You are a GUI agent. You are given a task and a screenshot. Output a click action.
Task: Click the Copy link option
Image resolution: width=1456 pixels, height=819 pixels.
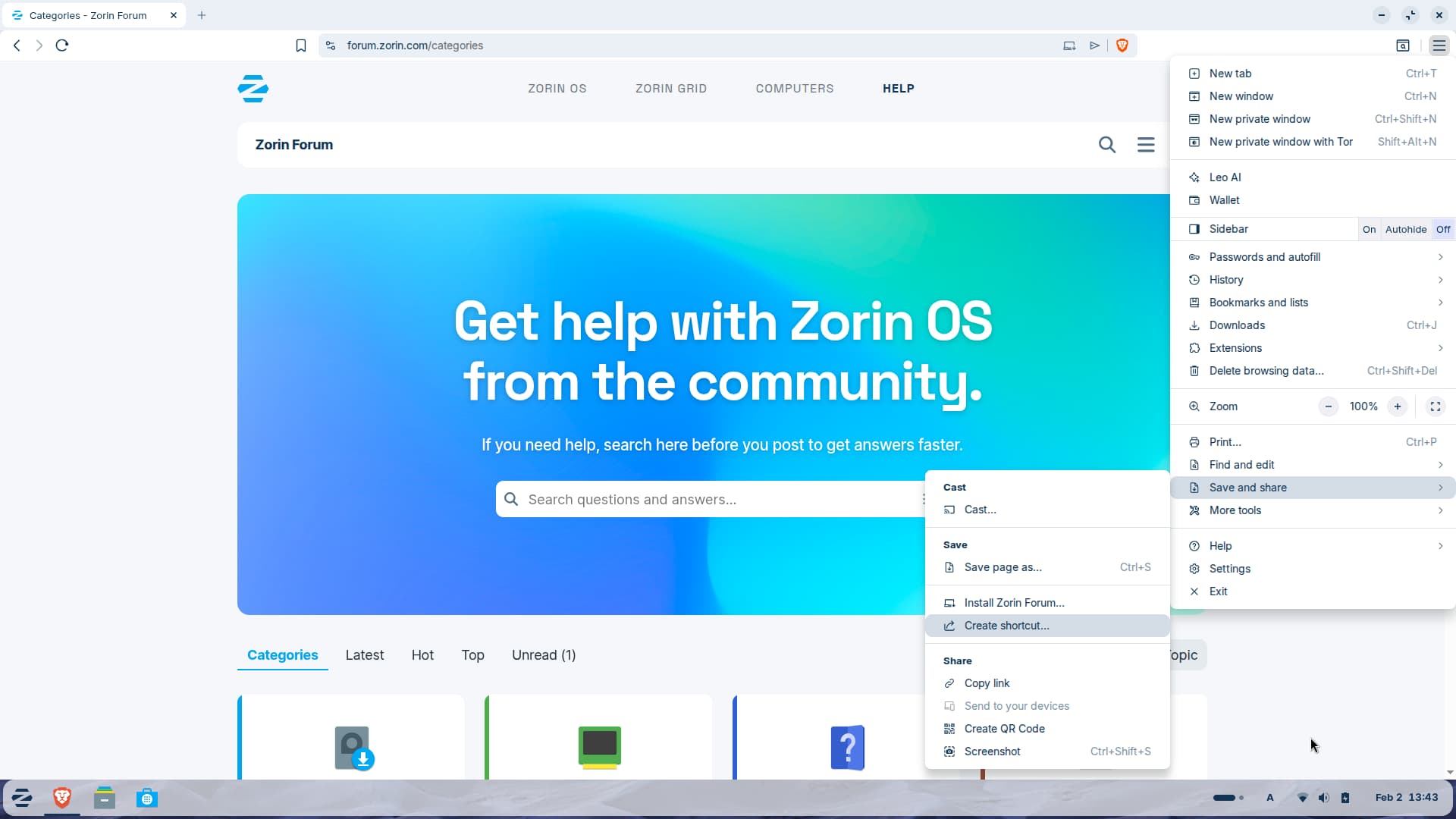tap(987, 683)
